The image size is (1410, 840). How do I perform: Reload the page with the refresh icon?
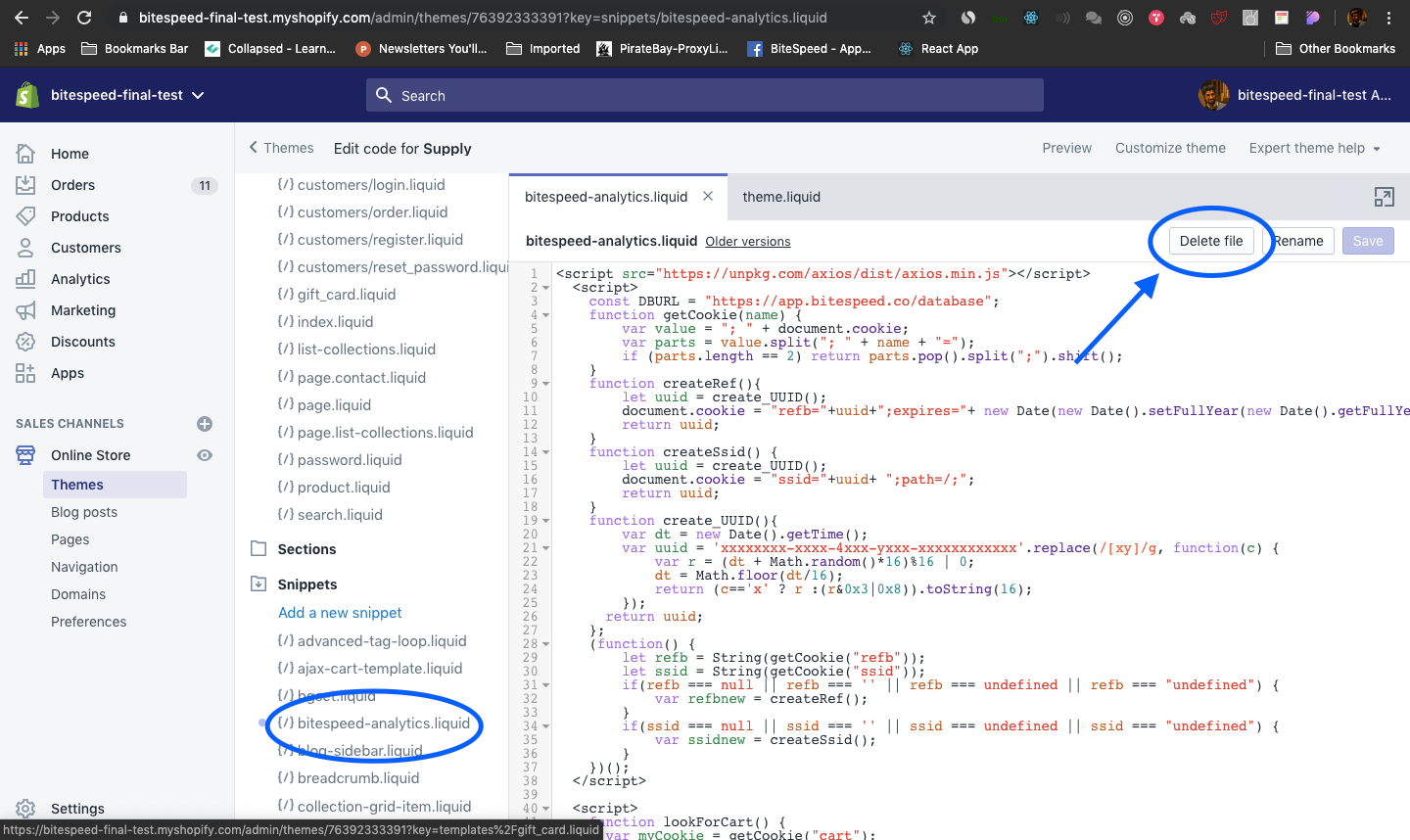pyautogui.click(x=84, y=18)
